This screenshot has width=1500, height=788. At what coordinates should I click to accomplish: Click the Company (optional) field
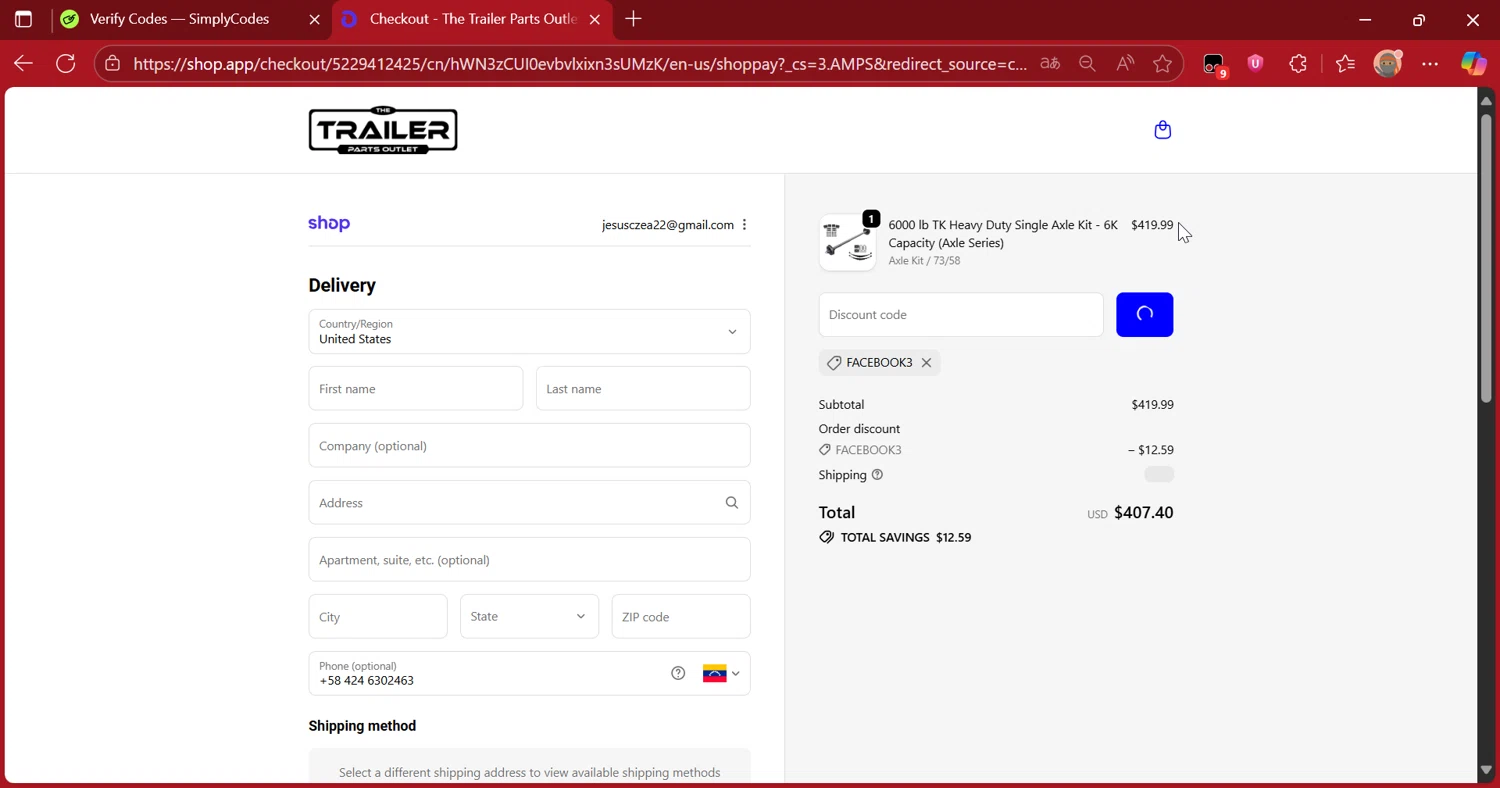click(x=529, y=446)
